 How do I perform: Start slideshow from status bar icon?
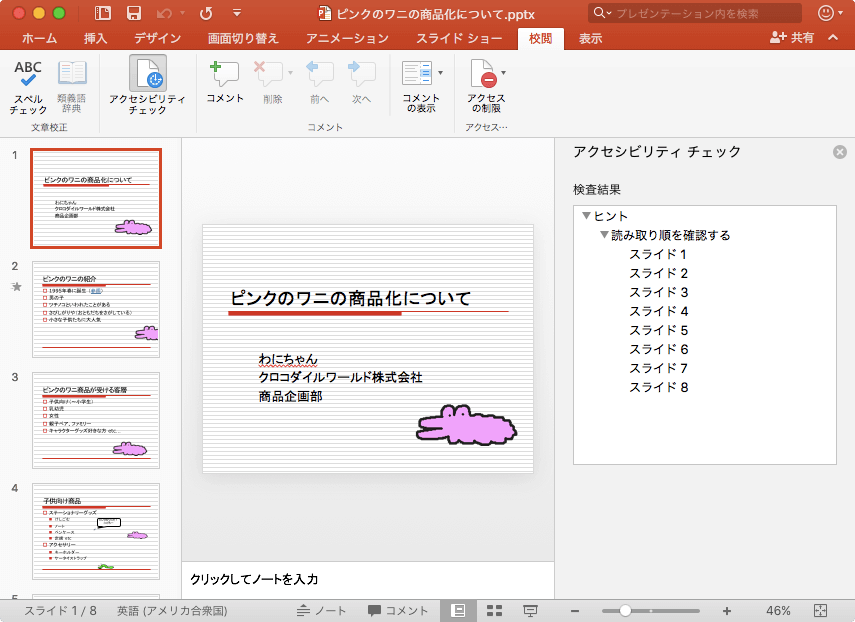click(530, 610)
